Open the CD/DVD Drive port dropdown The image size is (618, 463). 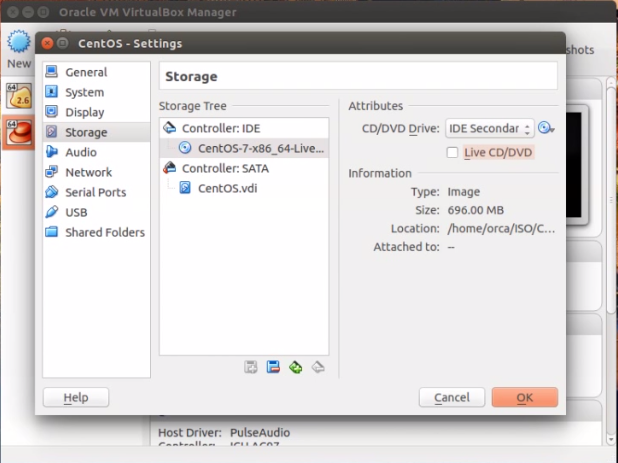tap(490, 128)
